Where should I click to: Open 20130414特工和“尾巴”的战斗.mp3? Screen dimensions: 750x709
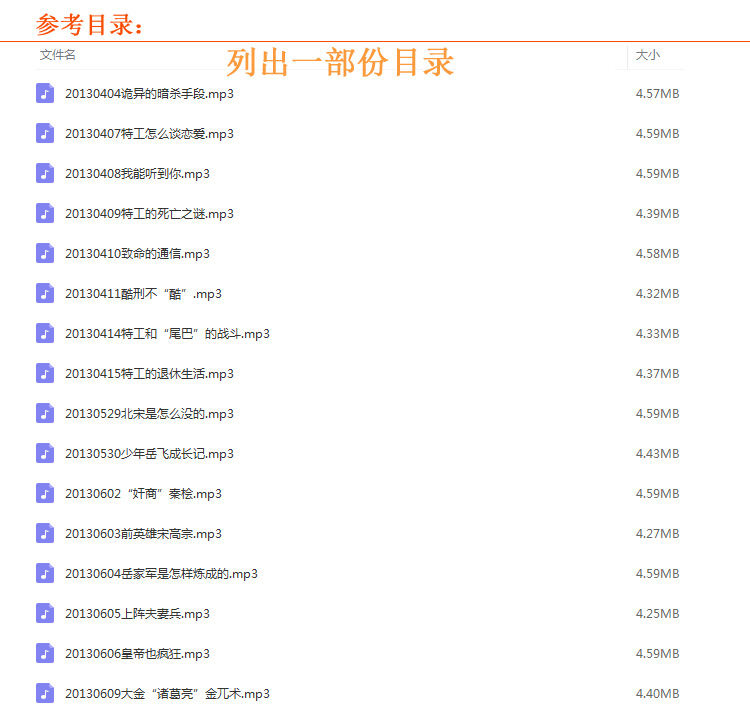click(x=167, y=334)
